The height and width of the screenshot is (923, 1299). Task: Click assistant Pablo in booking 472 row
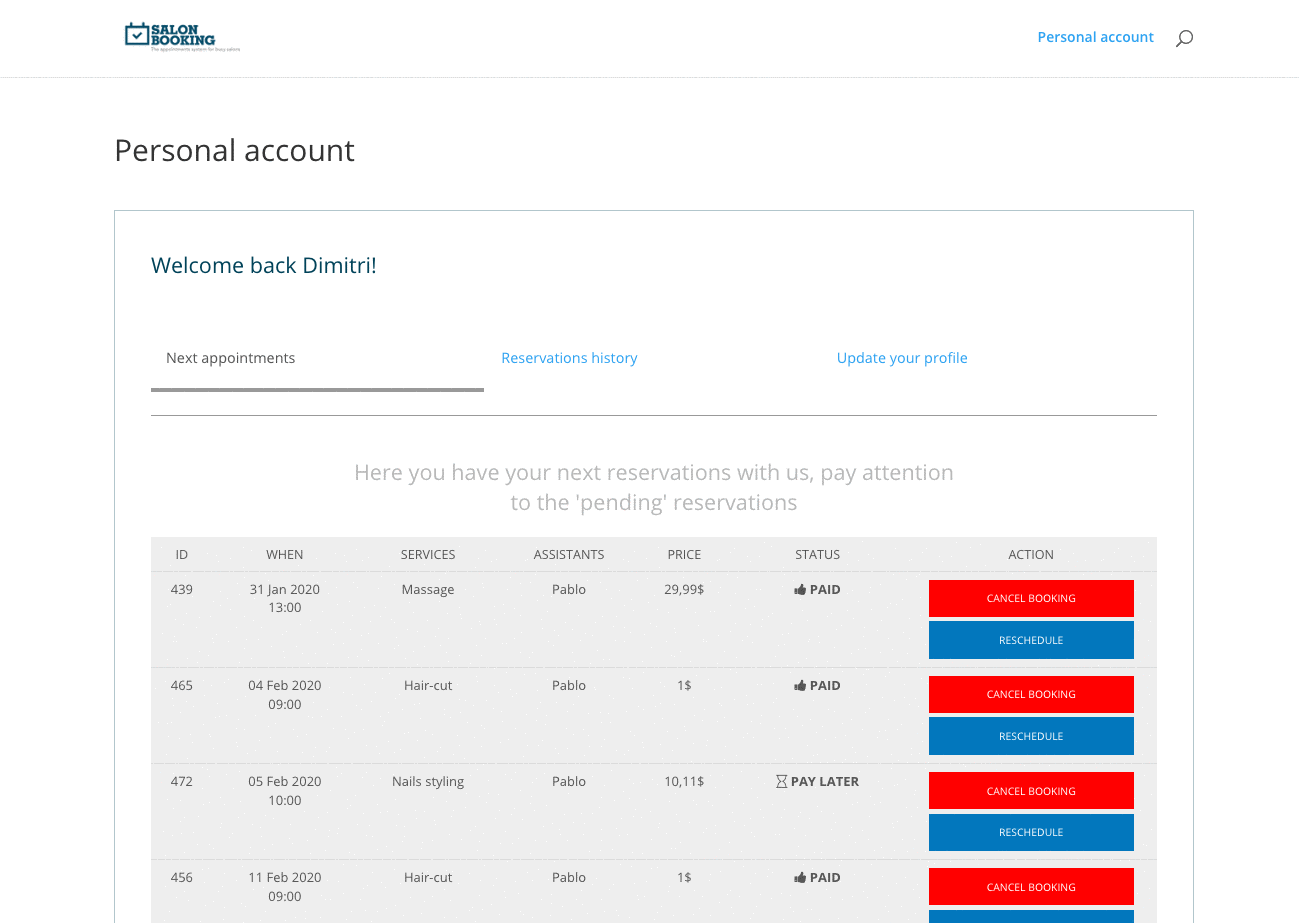point(569,781)
